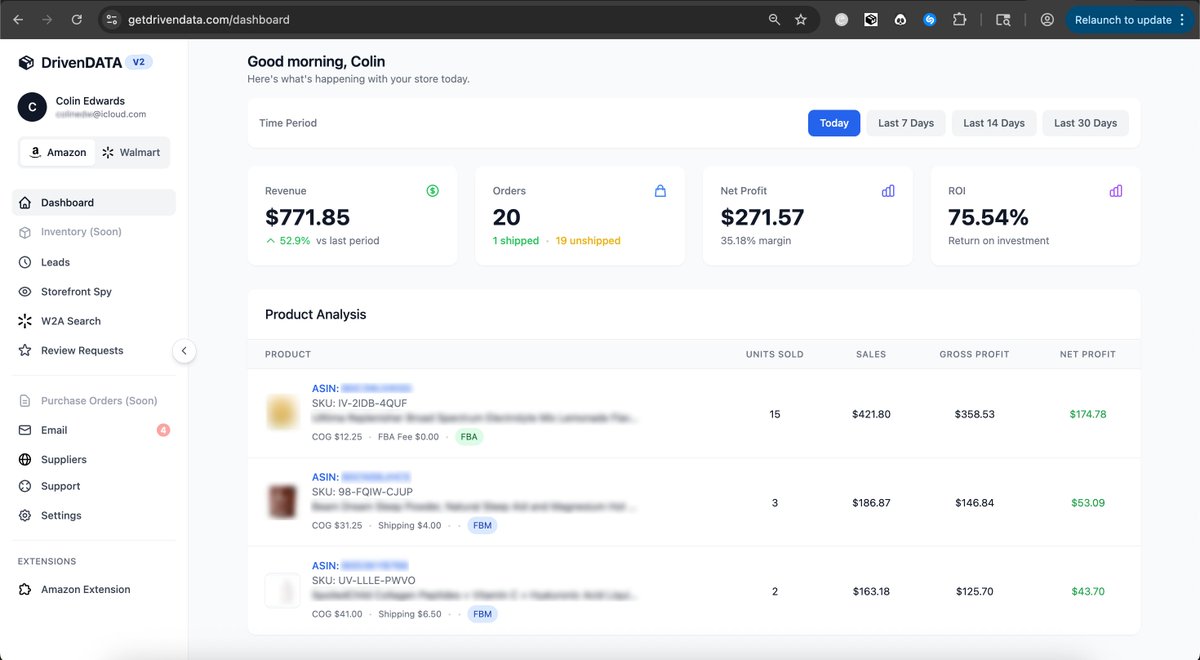Click the Storefront Spy eye icon
The height and width of the screenshot is (660, 1200).
coord(25,292)
